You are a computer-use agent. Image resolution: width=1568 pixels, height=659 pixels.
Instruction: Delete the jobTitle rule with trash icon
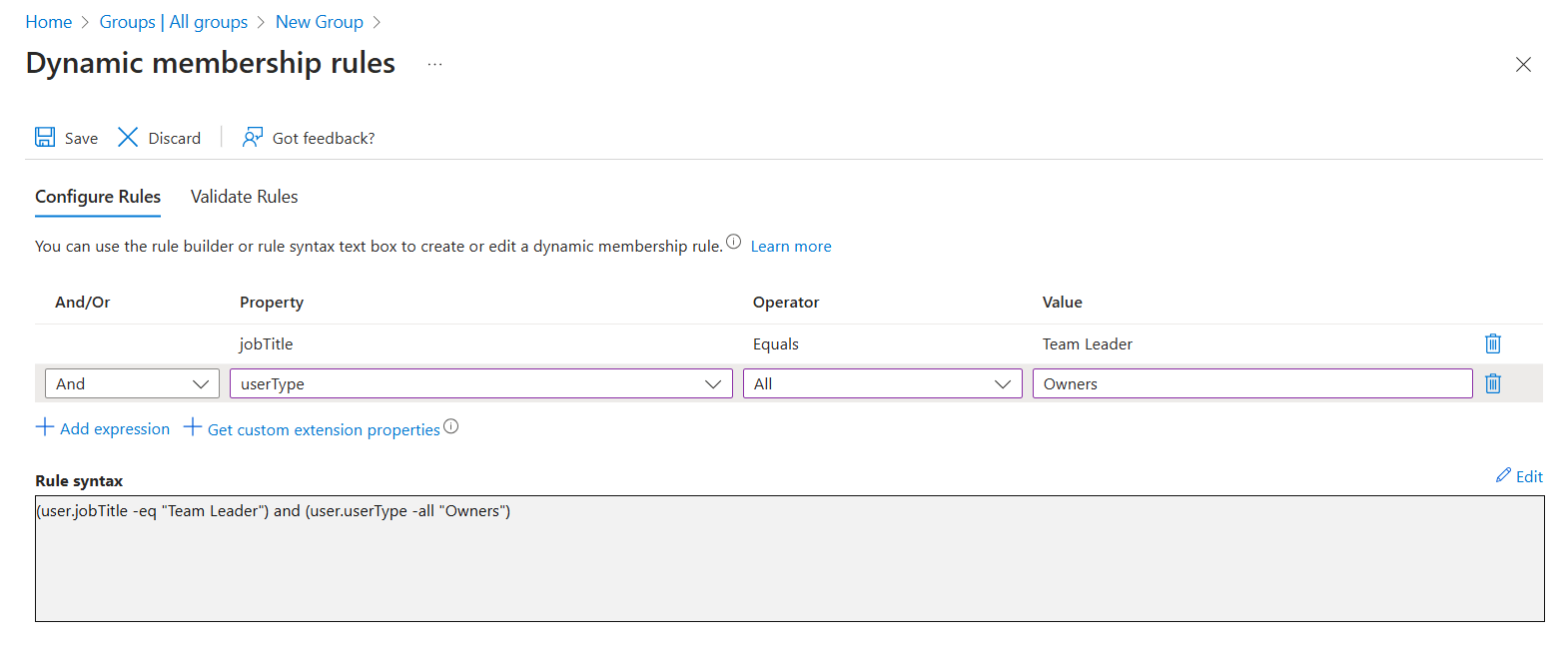pyautogui.click(x=1492, y=343)
